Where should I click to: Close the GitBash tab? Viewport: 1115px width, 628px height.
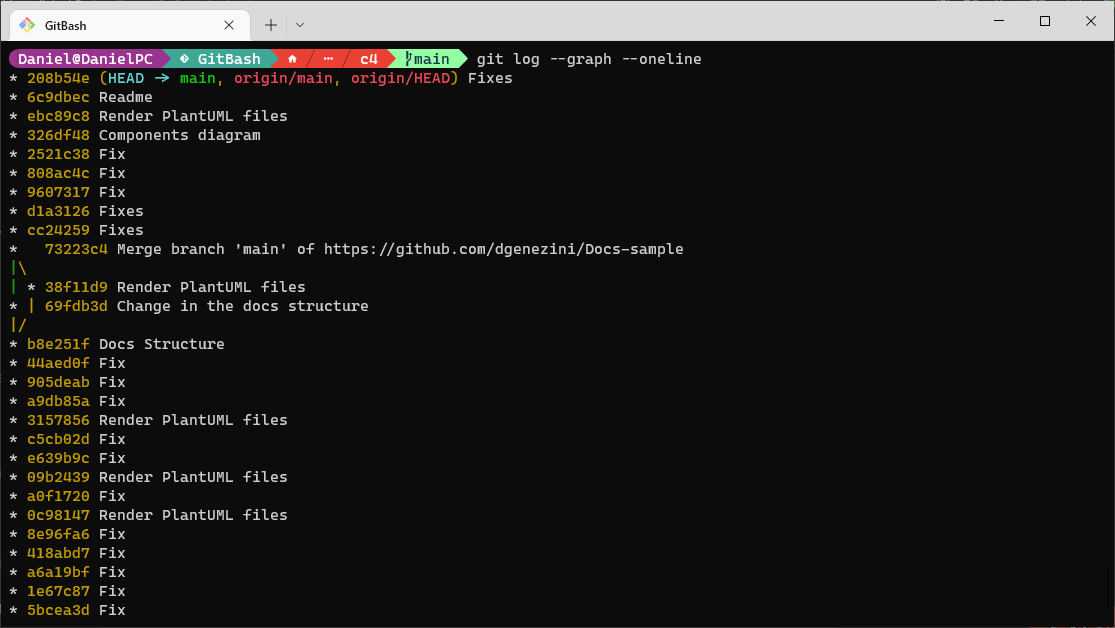(229, 24)
